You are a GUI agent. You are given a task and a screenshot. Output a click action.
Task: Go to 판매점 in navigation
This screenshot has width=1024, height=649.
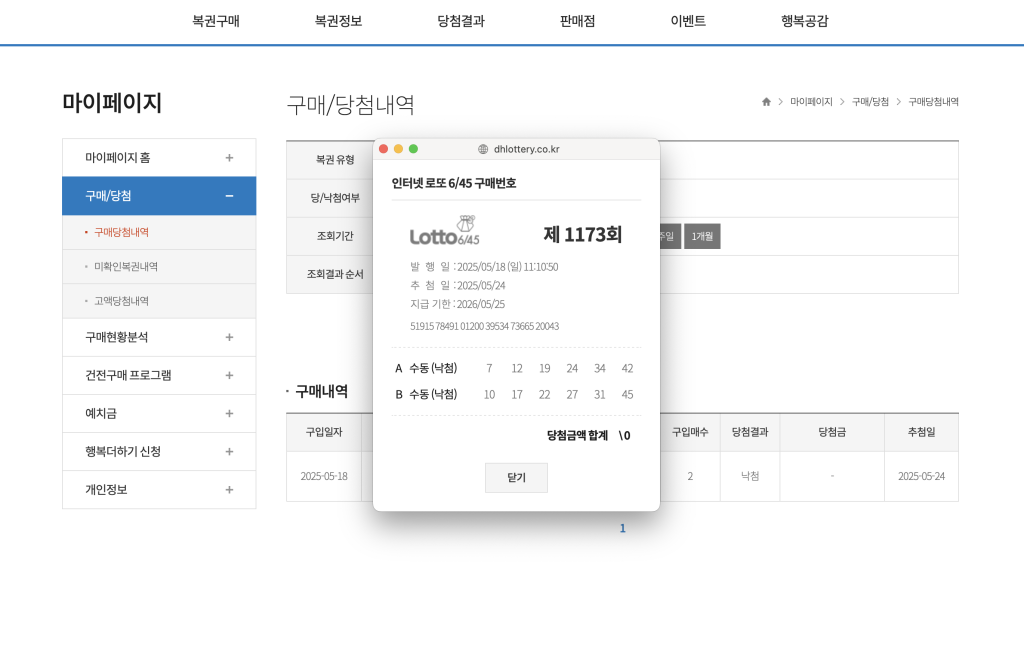pyautogui.click(x=577, y=21)
